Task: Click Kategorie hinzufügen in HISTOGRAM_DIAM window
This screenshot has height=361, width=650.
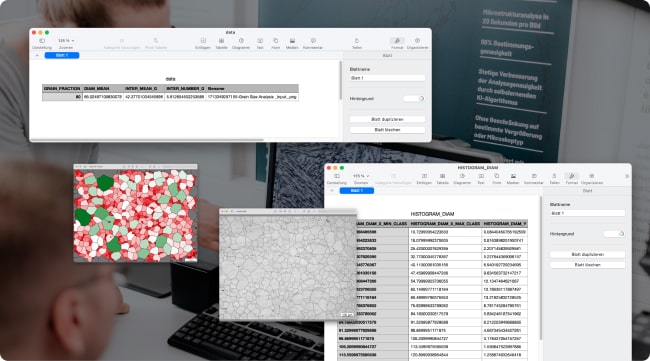Action: pyautogui.click(x=393, y=179)
